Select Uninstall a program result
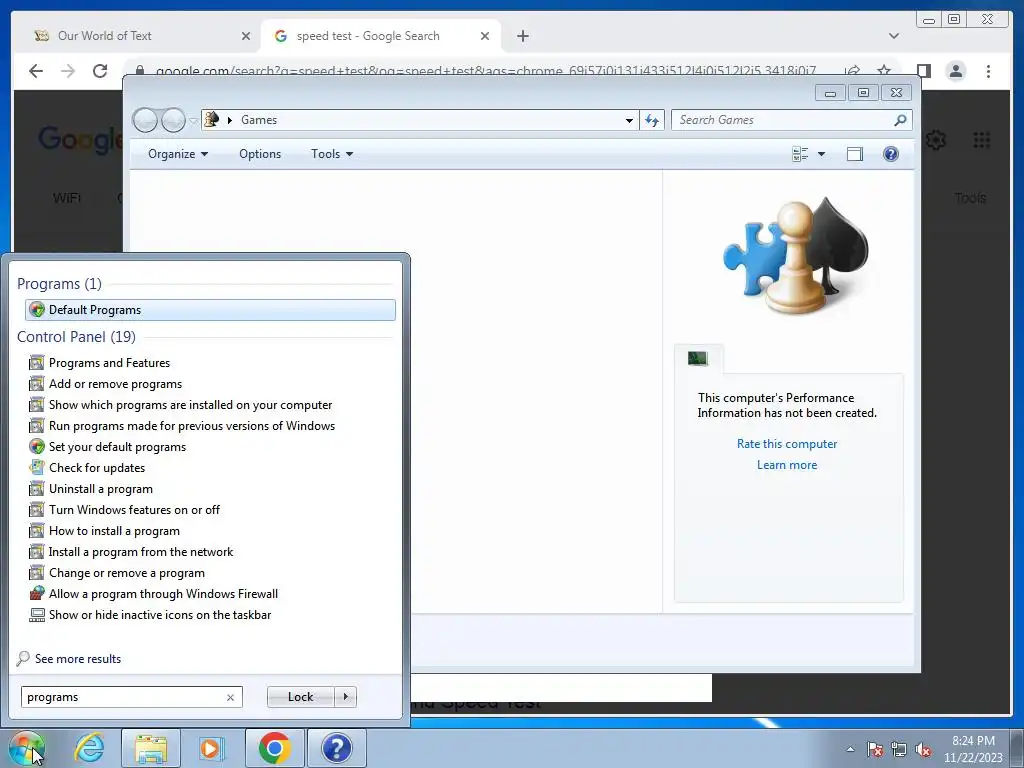Viewport: 1024px width, 768px height. point(101,488)
